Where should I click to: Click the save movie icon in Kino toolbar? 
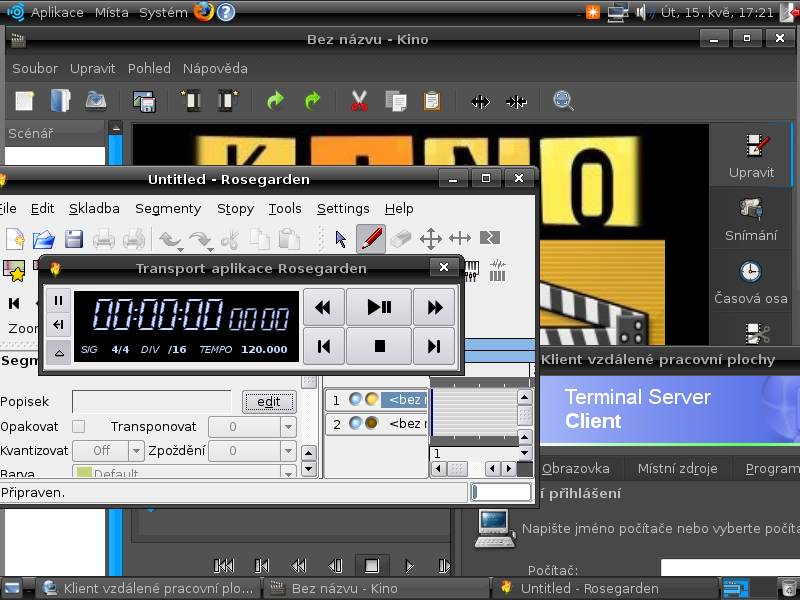[x=96, y=101]
